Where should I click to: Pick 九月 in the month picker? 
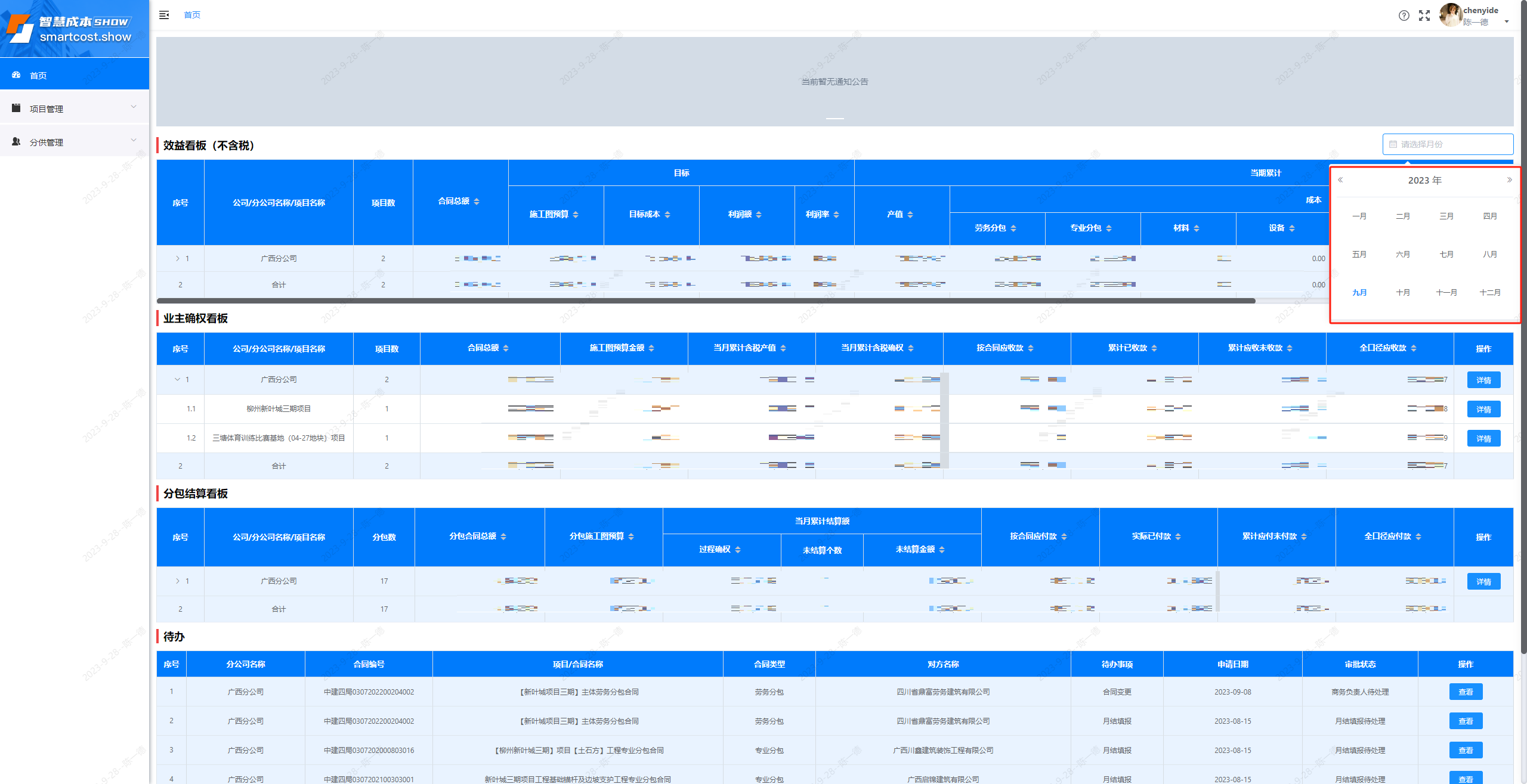point(1359,293)
